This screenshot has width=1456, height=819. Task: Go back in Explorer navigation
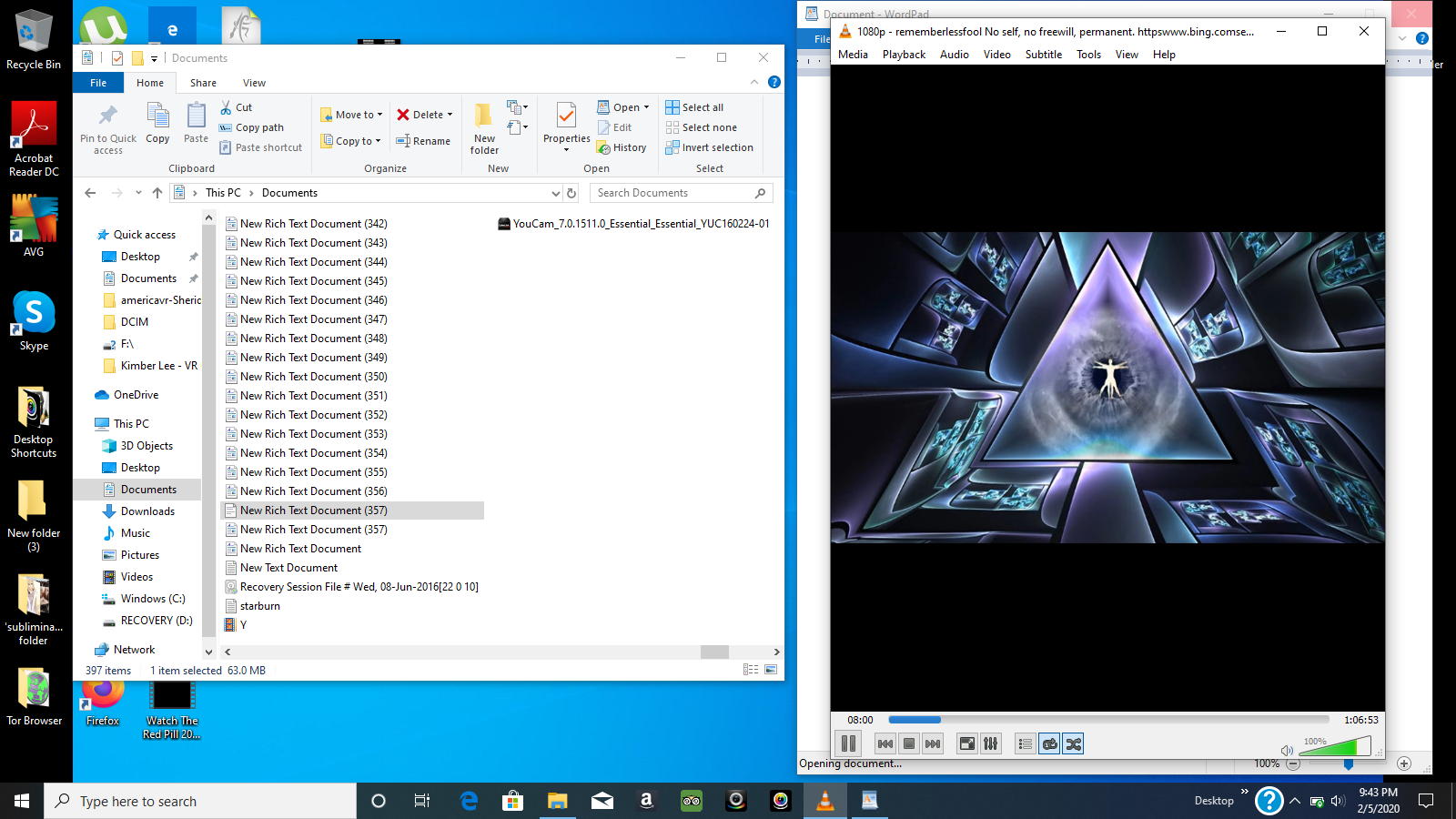90,193
